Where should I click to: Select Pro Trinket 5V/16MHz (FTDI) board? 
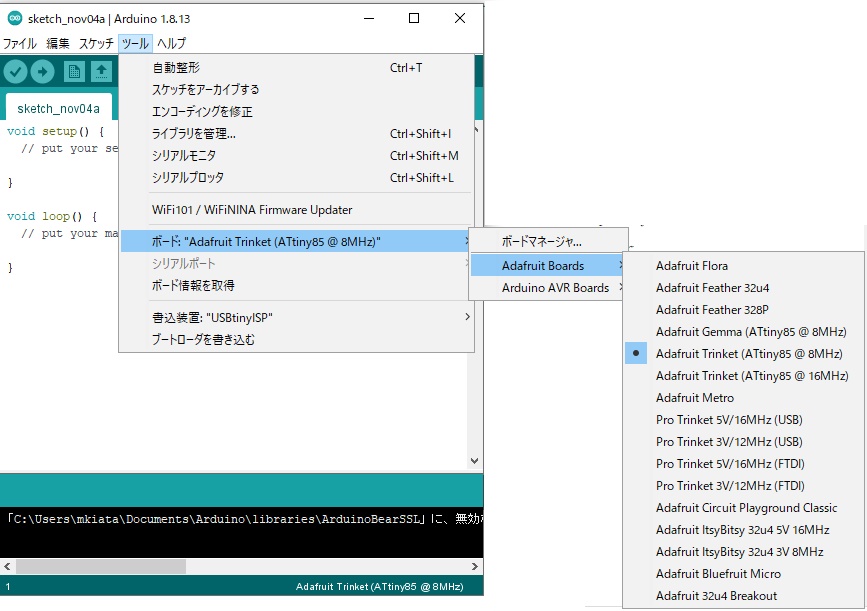744,464
